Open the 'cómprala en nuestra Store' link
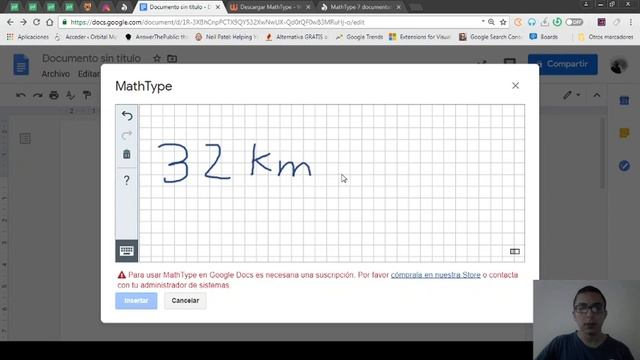 click(436, 275)
